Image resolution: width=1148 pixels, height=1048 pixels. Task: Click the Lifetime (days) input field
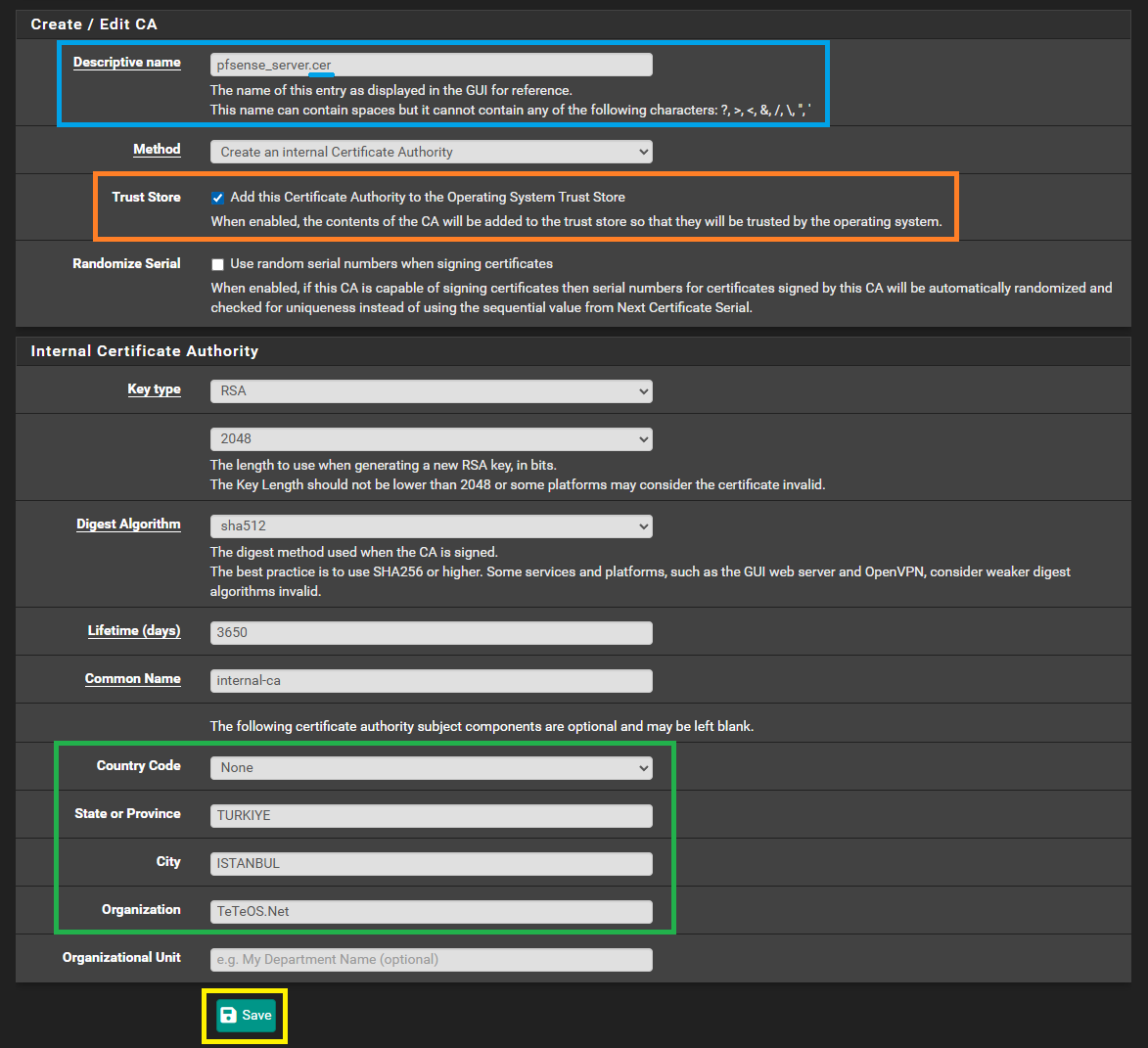[432, 632]
